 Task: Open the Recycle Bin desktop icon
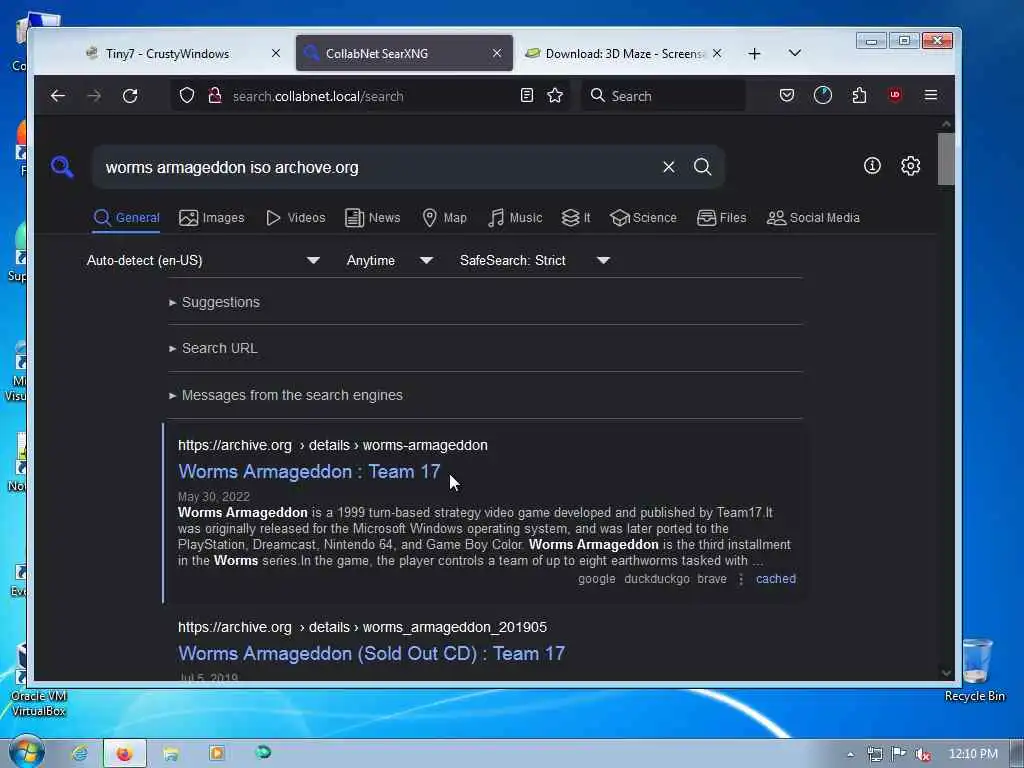pyautogui.click(x=974, y=669)
